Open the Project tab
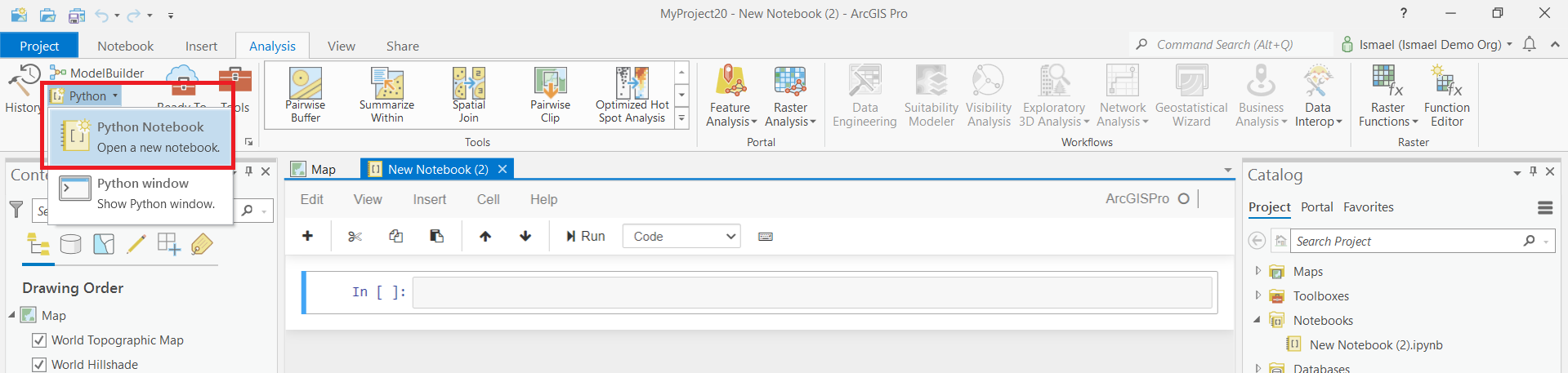Viewport: 1568px width, 373px height. click(39, 46)
